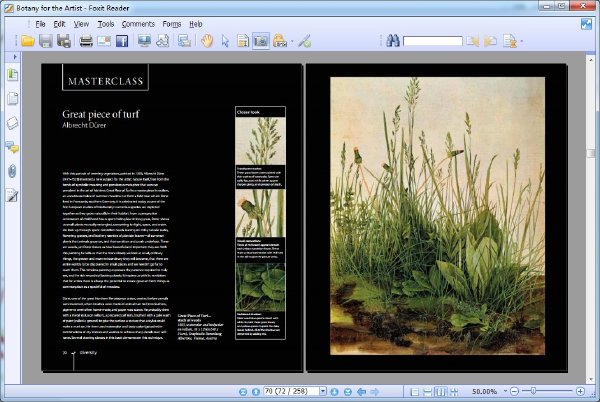600x402 pixels.
Task: Print the document using the printer icon
Action: pos(86,41)
